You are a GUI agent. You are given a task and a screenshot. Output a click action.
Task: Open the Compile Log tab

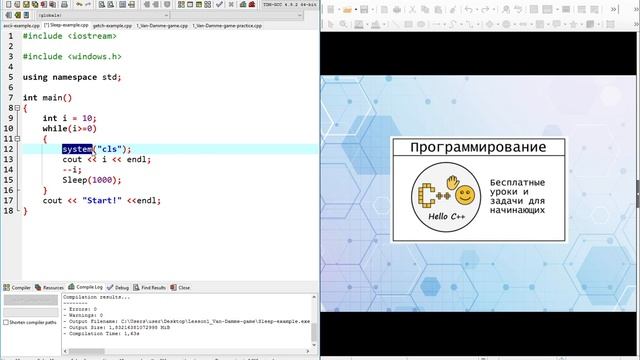click(x=85, y=287)
